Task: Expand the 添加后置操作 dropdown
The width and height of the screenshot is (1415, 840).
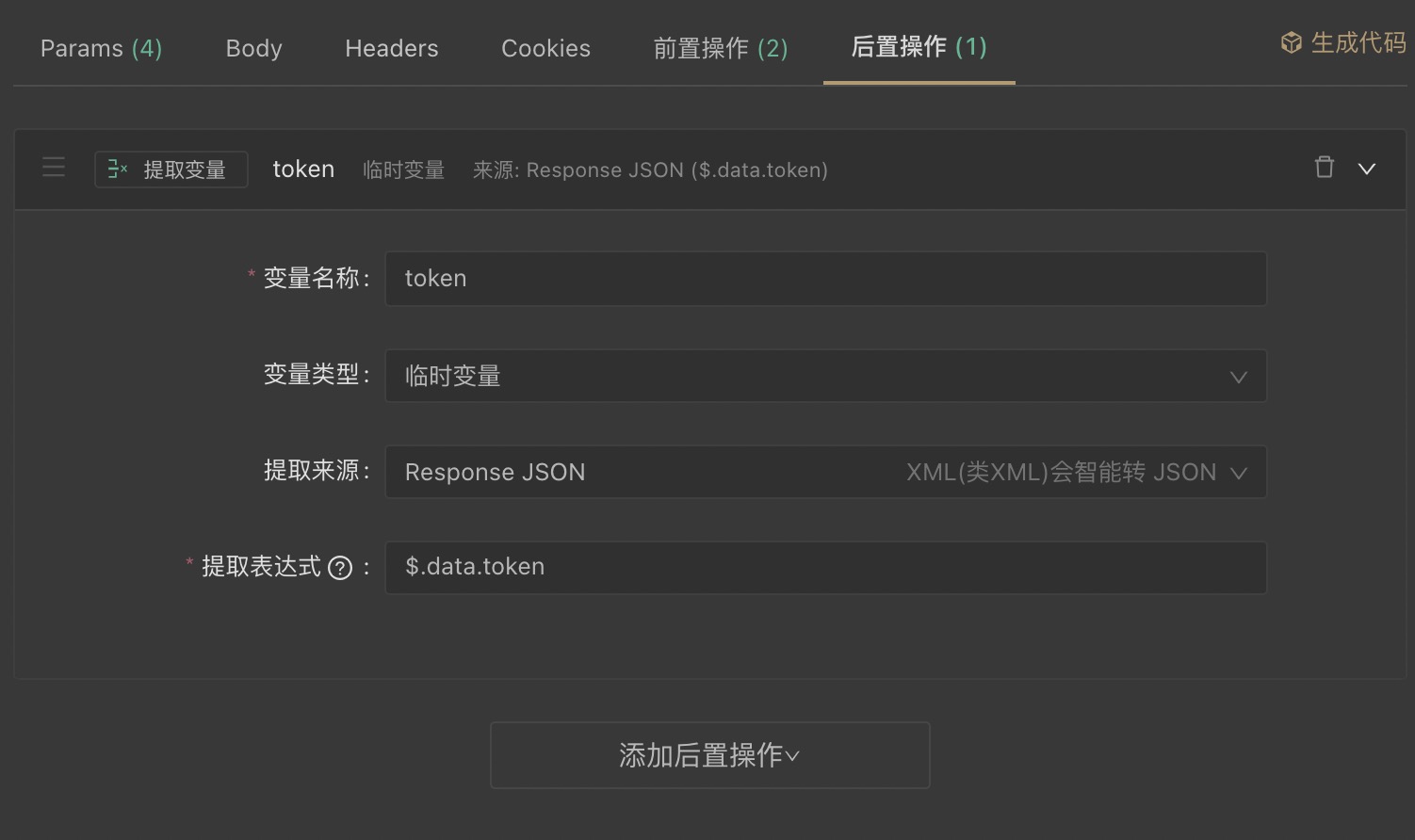Action: pos(794,756)
